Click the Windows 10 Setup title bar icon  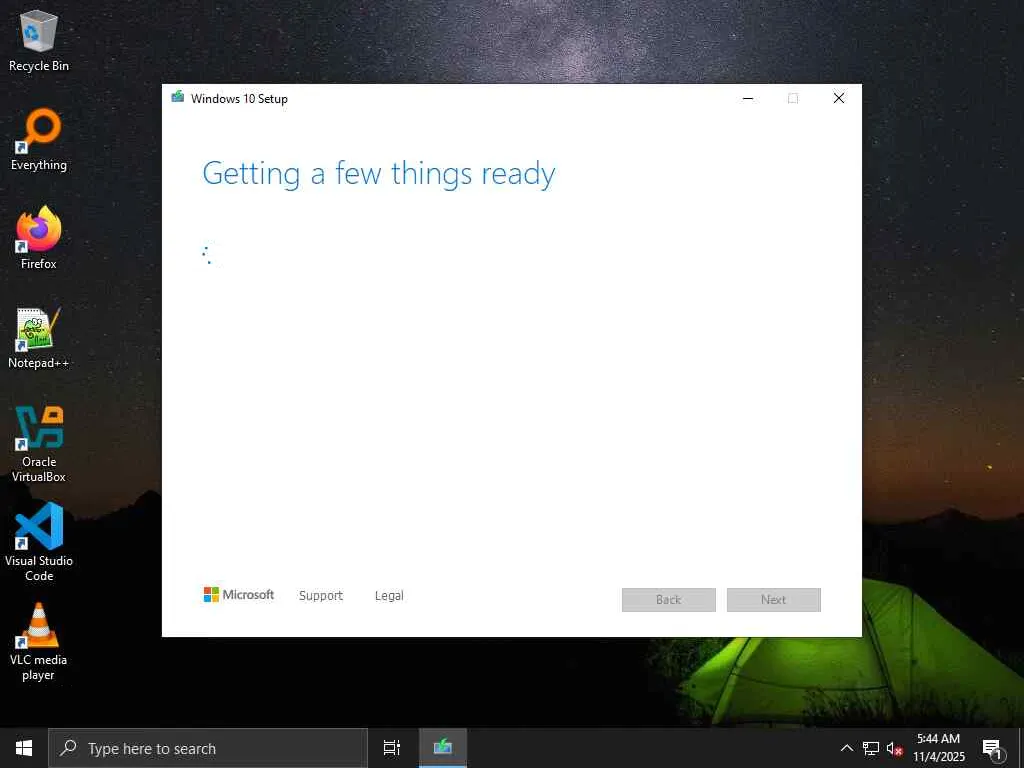178,98
